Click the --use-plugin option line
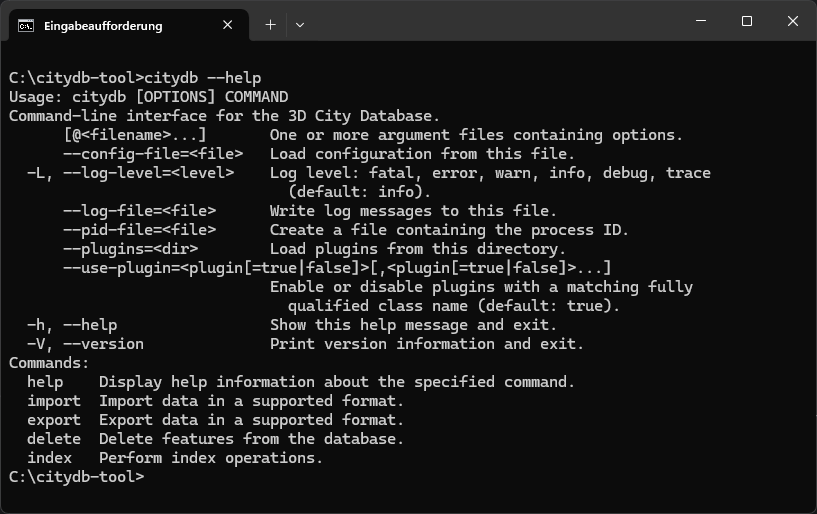This screenshot has width=817, height=514. [x=337, y=268]
